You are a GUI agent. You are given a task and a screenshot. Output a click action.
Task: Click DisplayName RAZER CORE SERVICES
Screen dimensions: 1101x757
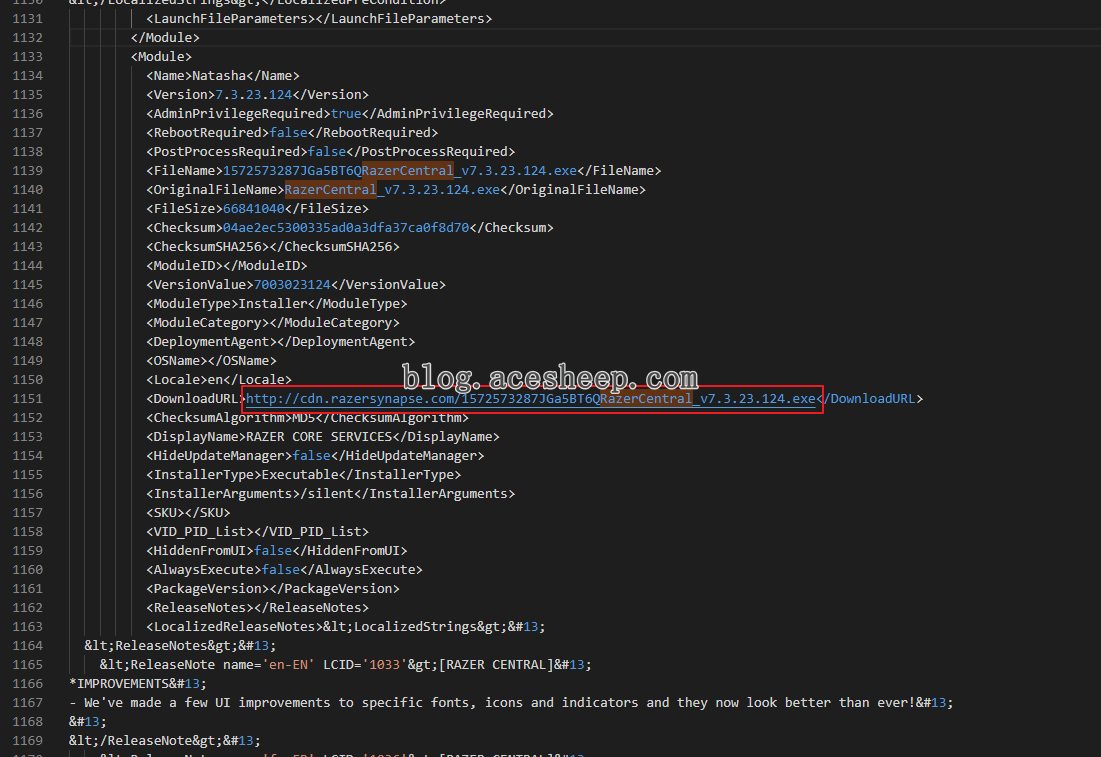point(319,437)
